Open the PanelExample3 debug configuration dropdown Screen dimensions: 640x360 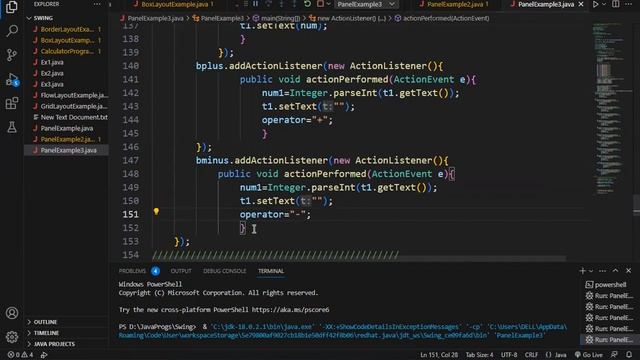(x=366, y=4)
